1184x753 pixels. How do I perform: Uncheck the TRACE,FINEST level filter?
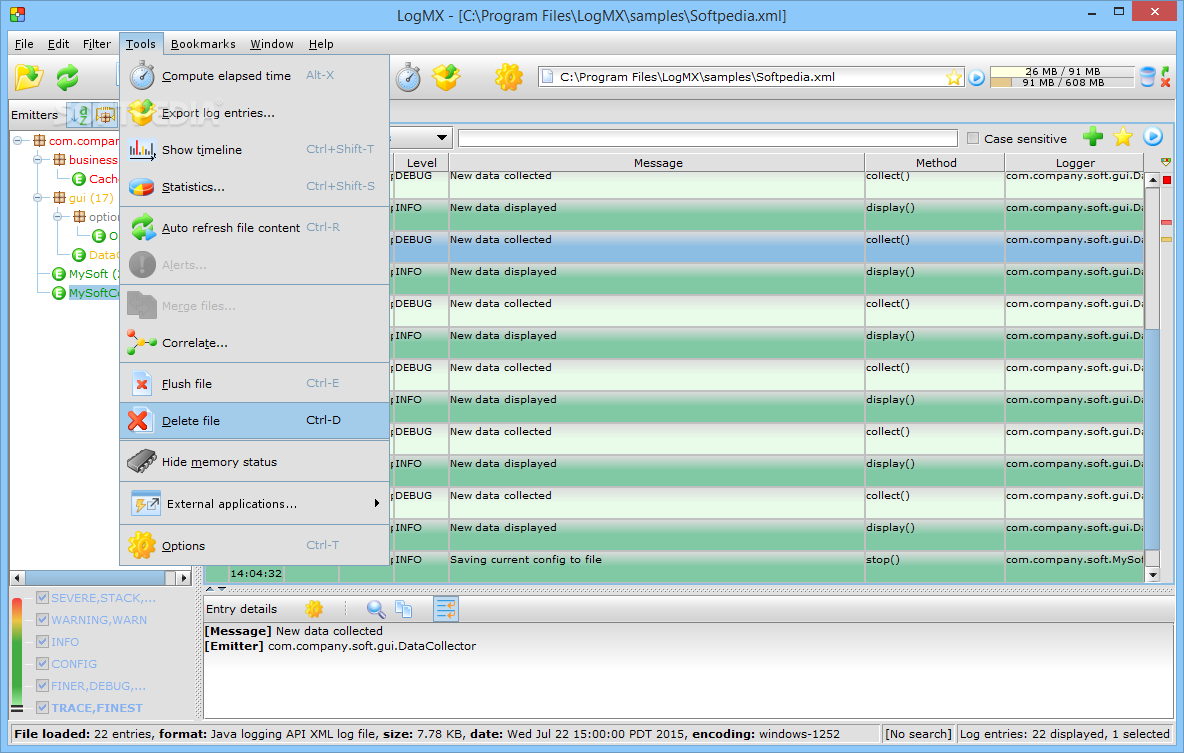42,707
